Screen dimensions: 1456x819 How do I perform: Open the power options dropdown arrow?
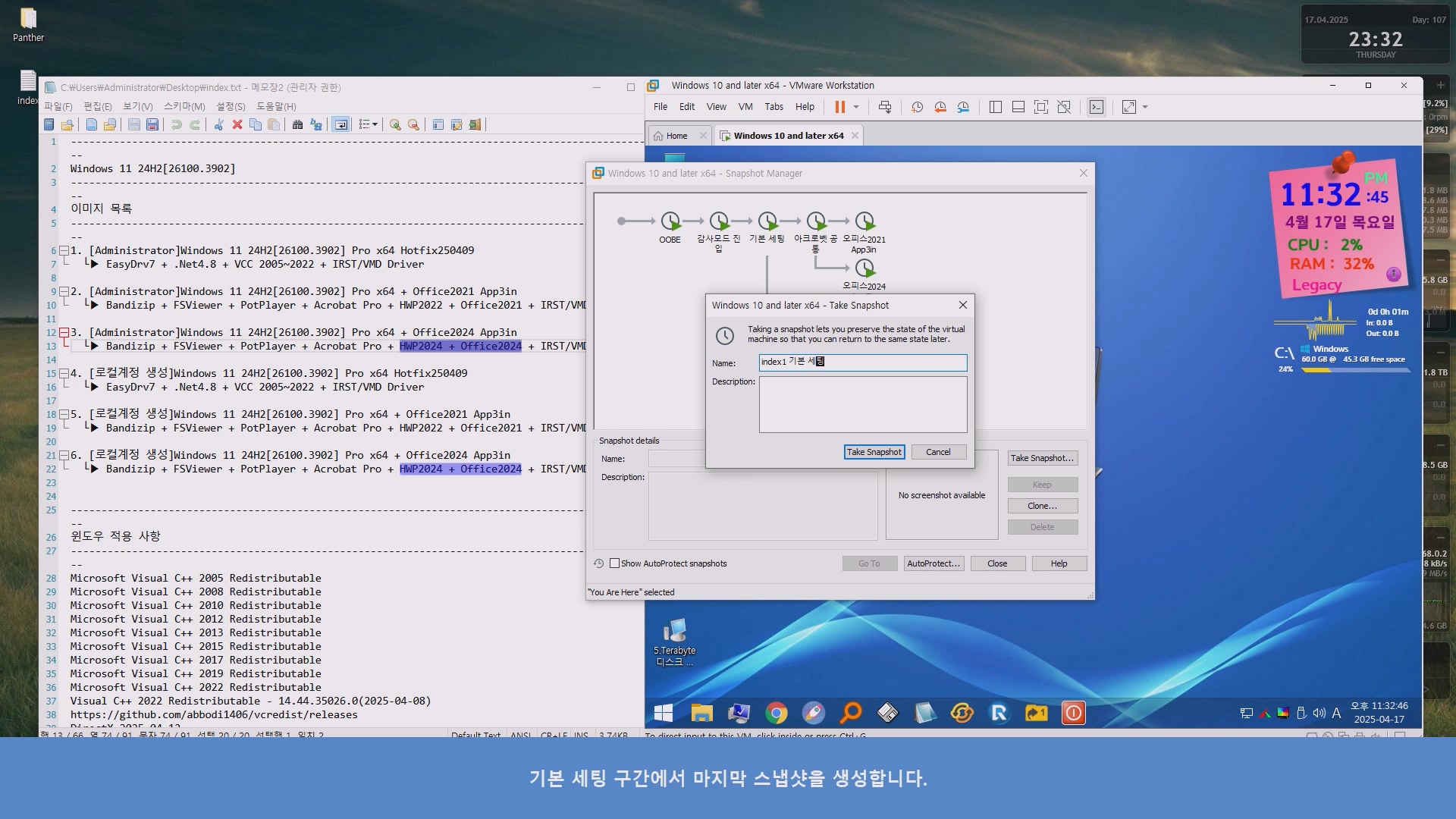click(856, 107)
